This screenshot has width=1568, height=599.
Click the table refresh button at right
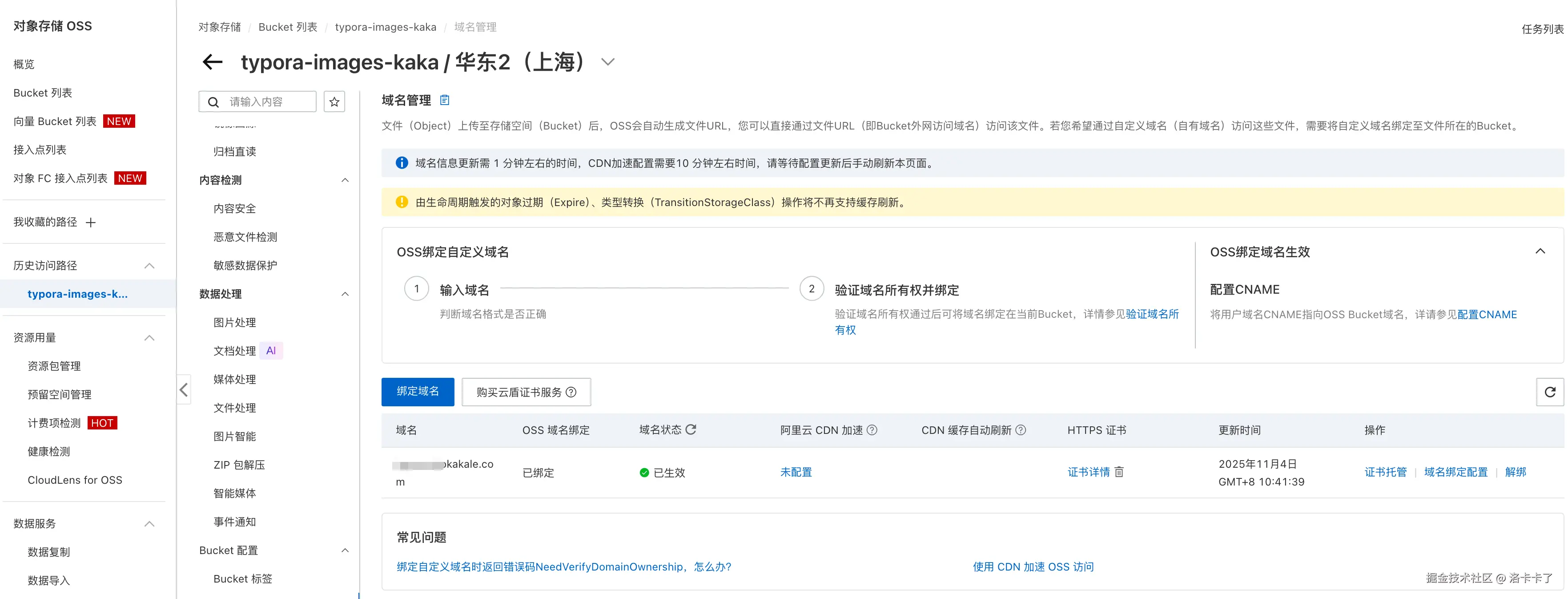click(x=1550, y=392)
